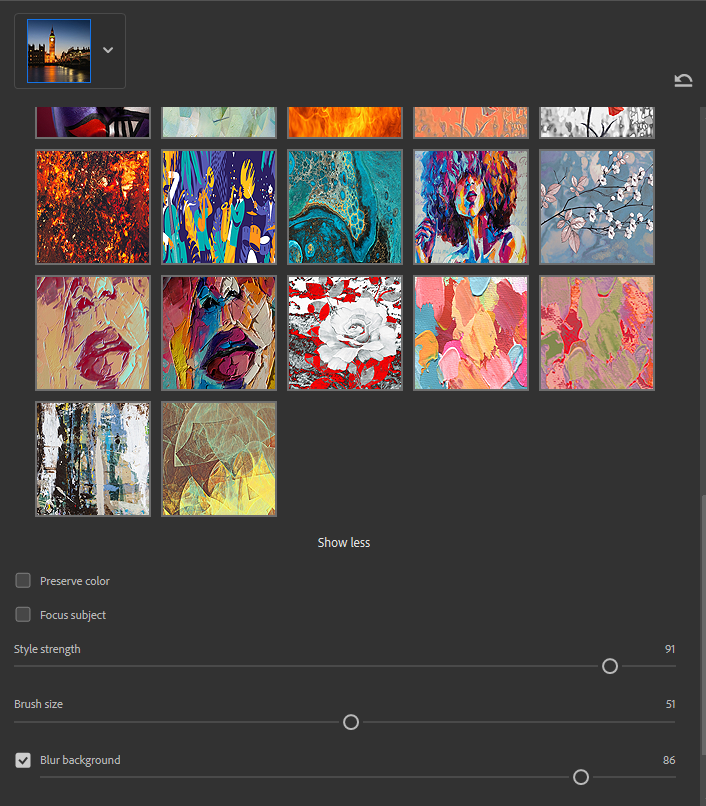Apply the distressed white and blue abstract style
The width and height of the screenshot is (706, 806).
click(x=93, y=459)
